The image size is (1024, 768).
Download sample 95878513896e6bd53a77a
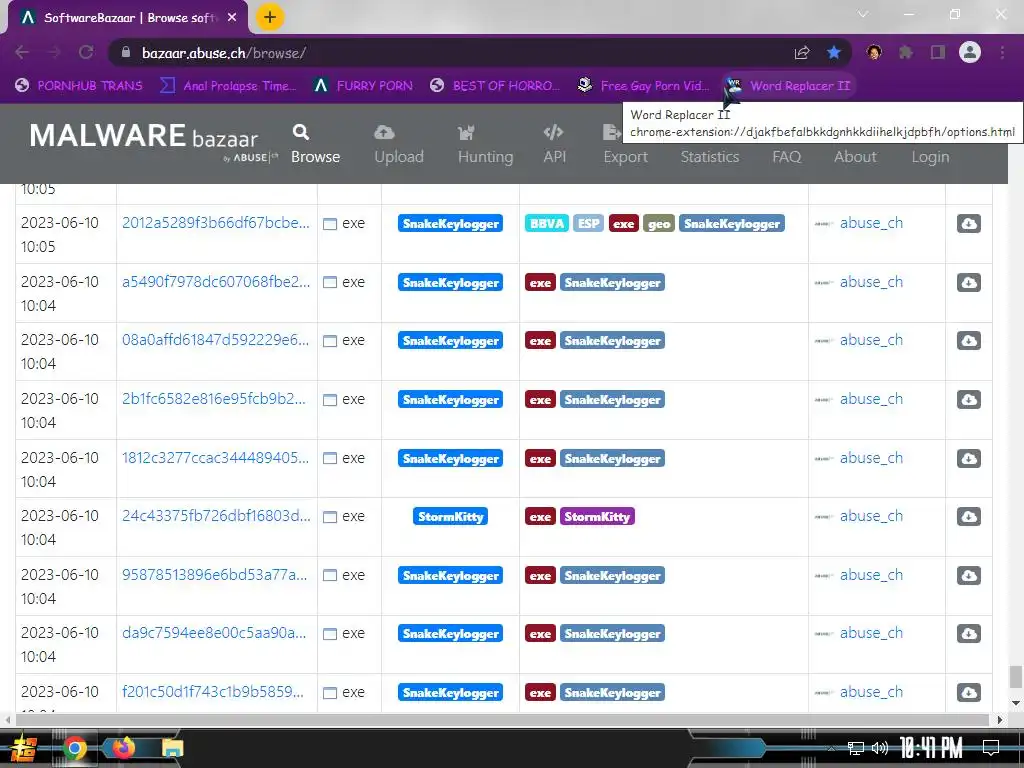[x=968, y=575]
